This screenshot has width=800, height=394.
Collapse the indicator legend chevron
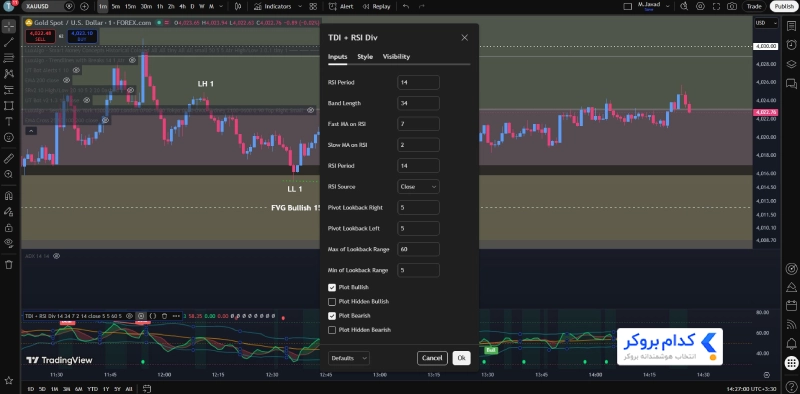tap(31, 131)
